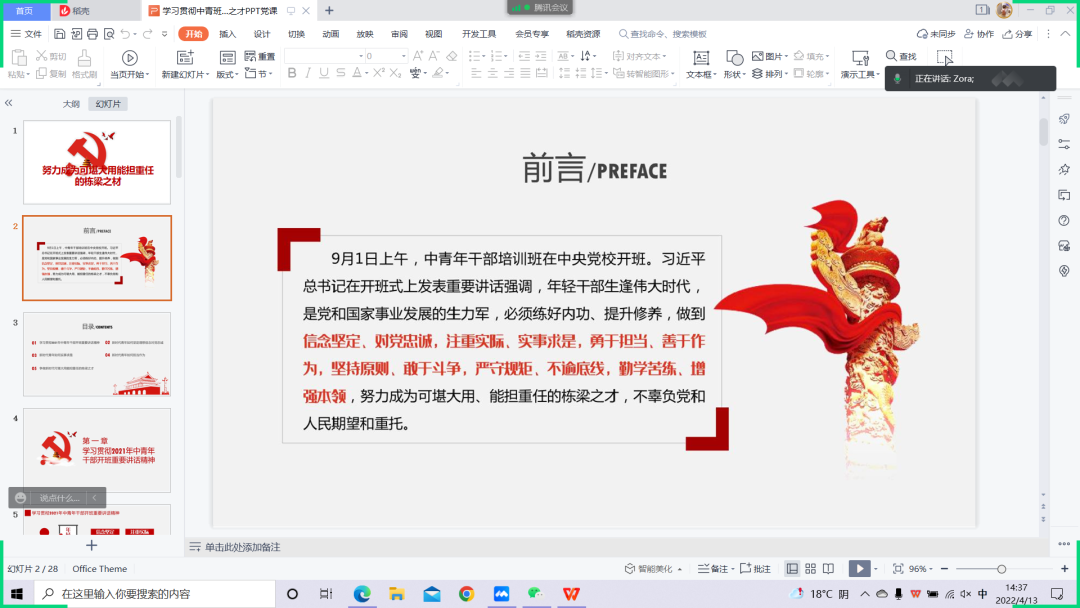Open the 演示工具 presentation tools icon
Screen dimensions: 1080x608
860,58
